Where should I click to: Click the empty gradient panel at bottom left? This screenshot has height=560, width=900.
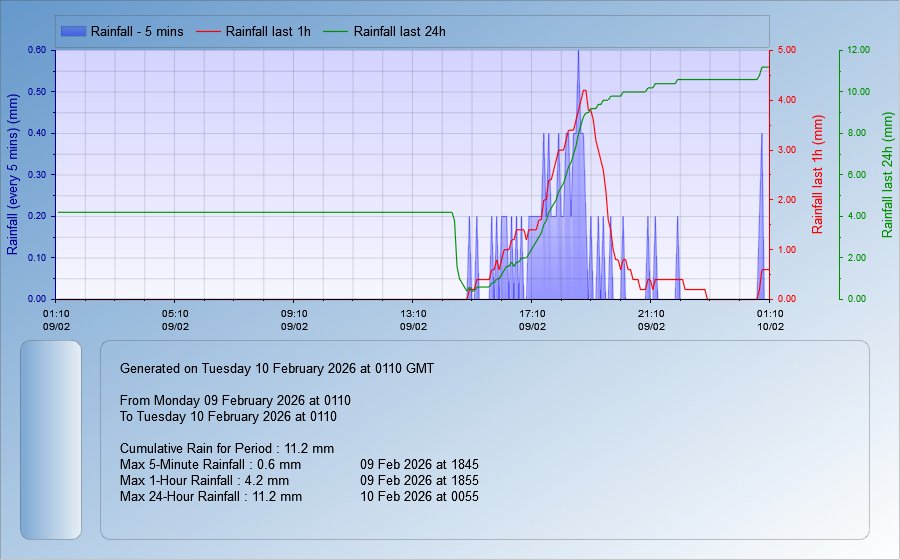pos(50,440)
